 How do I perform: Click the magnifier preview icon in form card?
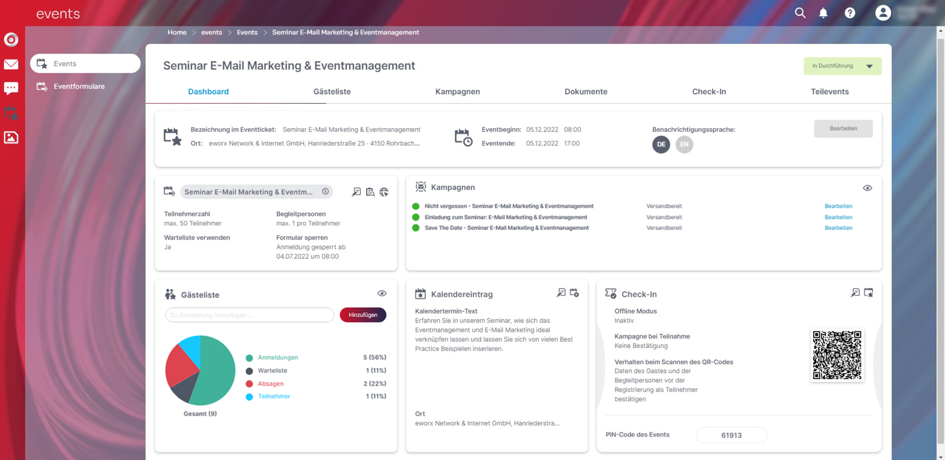[356, 192]
